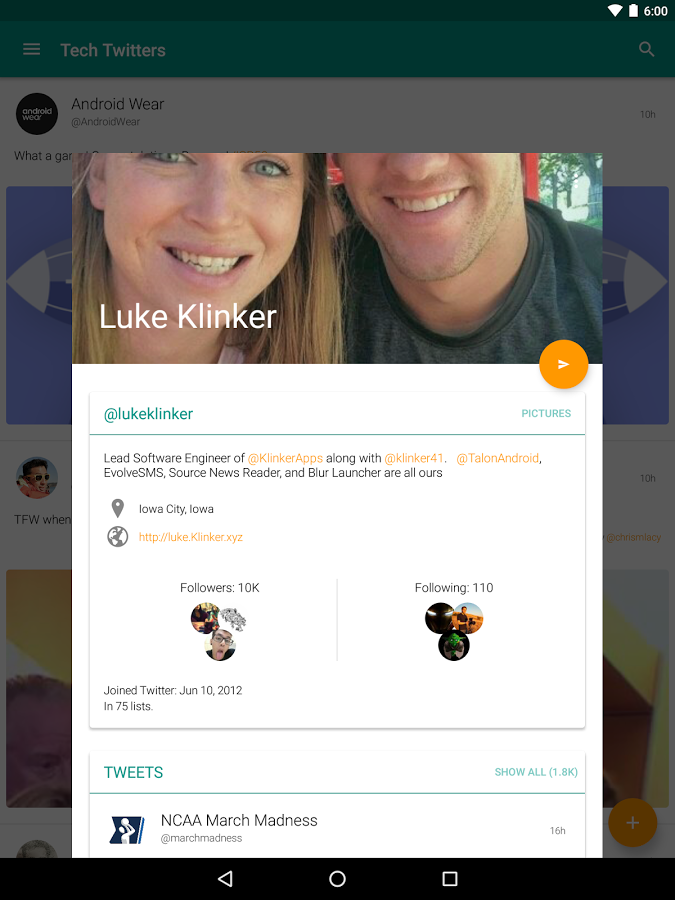Viewport: 675px width, 900px height.
Task: View Followers: 10K avatar cluster
Action: click(219, 631)
